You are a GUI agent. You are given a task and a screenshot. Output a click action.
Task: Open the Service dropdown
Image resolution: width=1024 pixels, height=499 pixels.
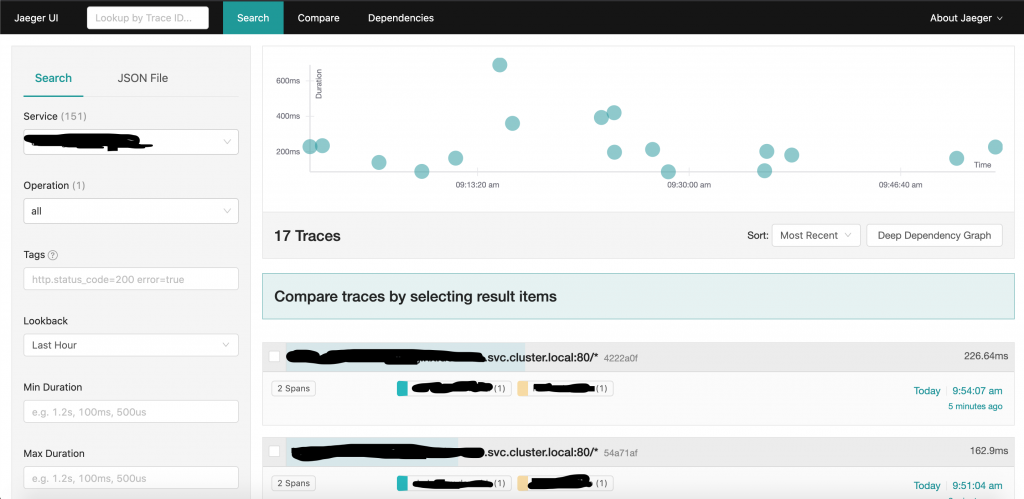tap(131, 142)
